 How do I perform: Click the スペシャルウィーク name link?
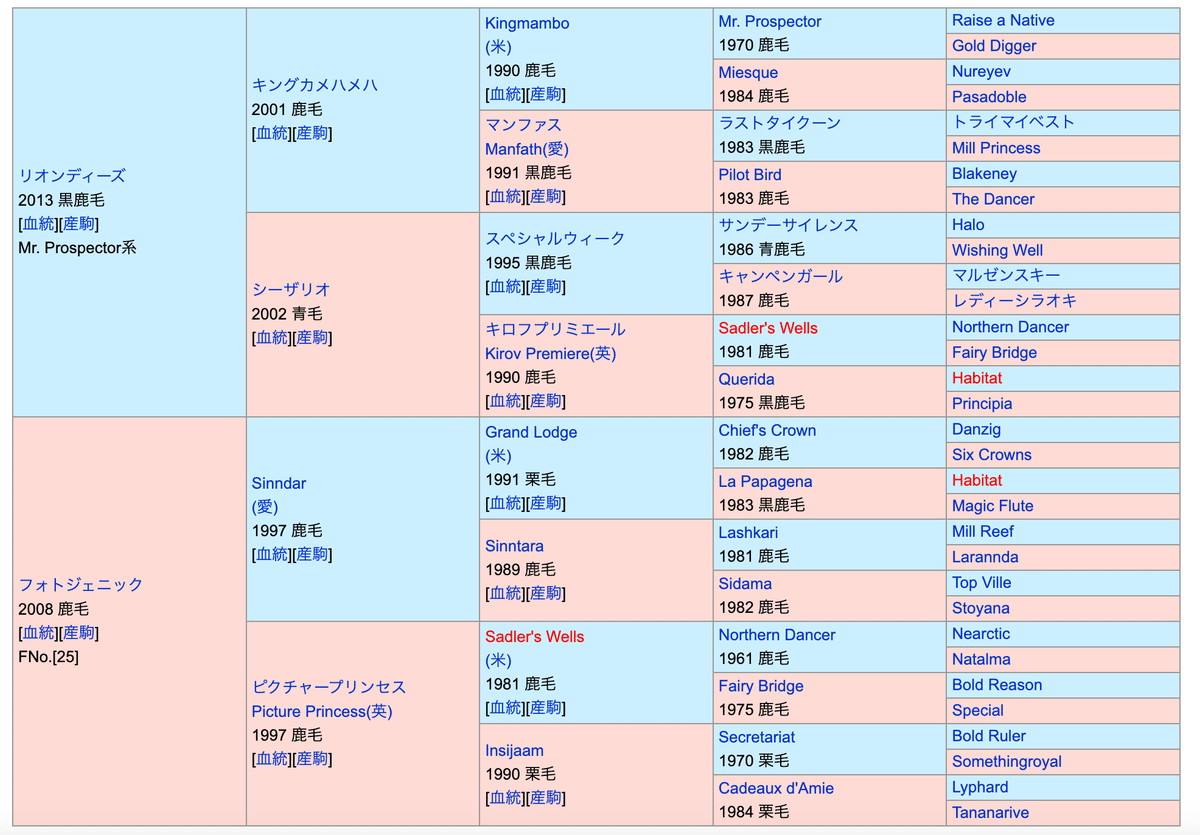[x=554, y=238]
